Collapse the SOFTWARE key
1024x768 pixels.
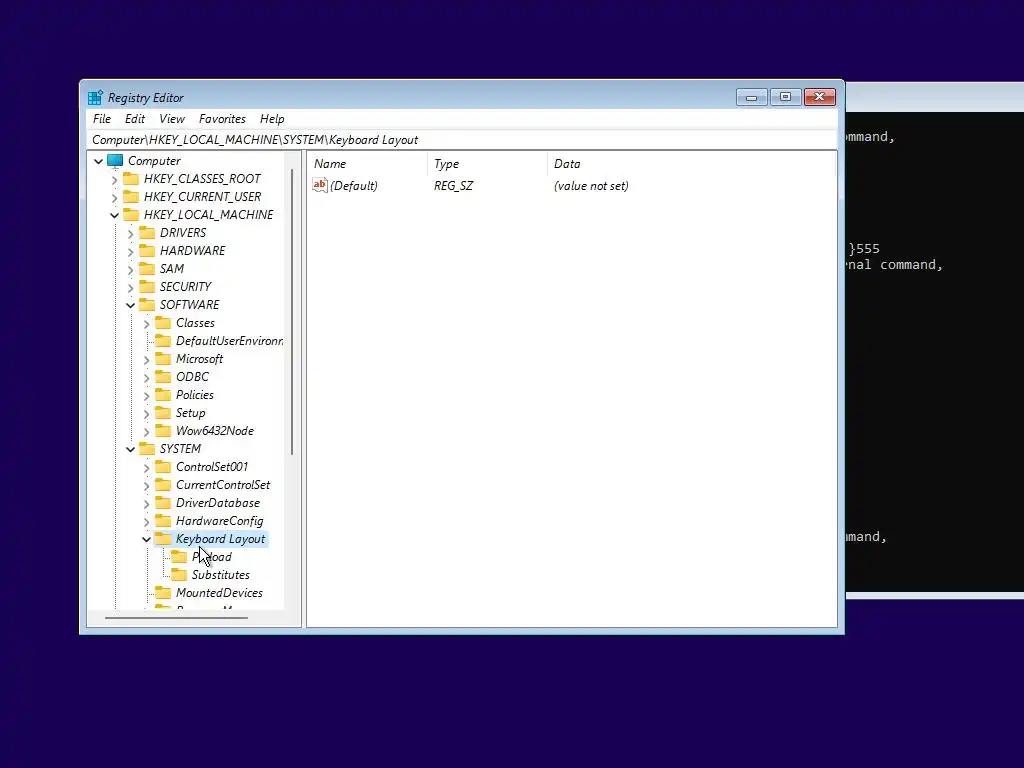tap(131, 305)
